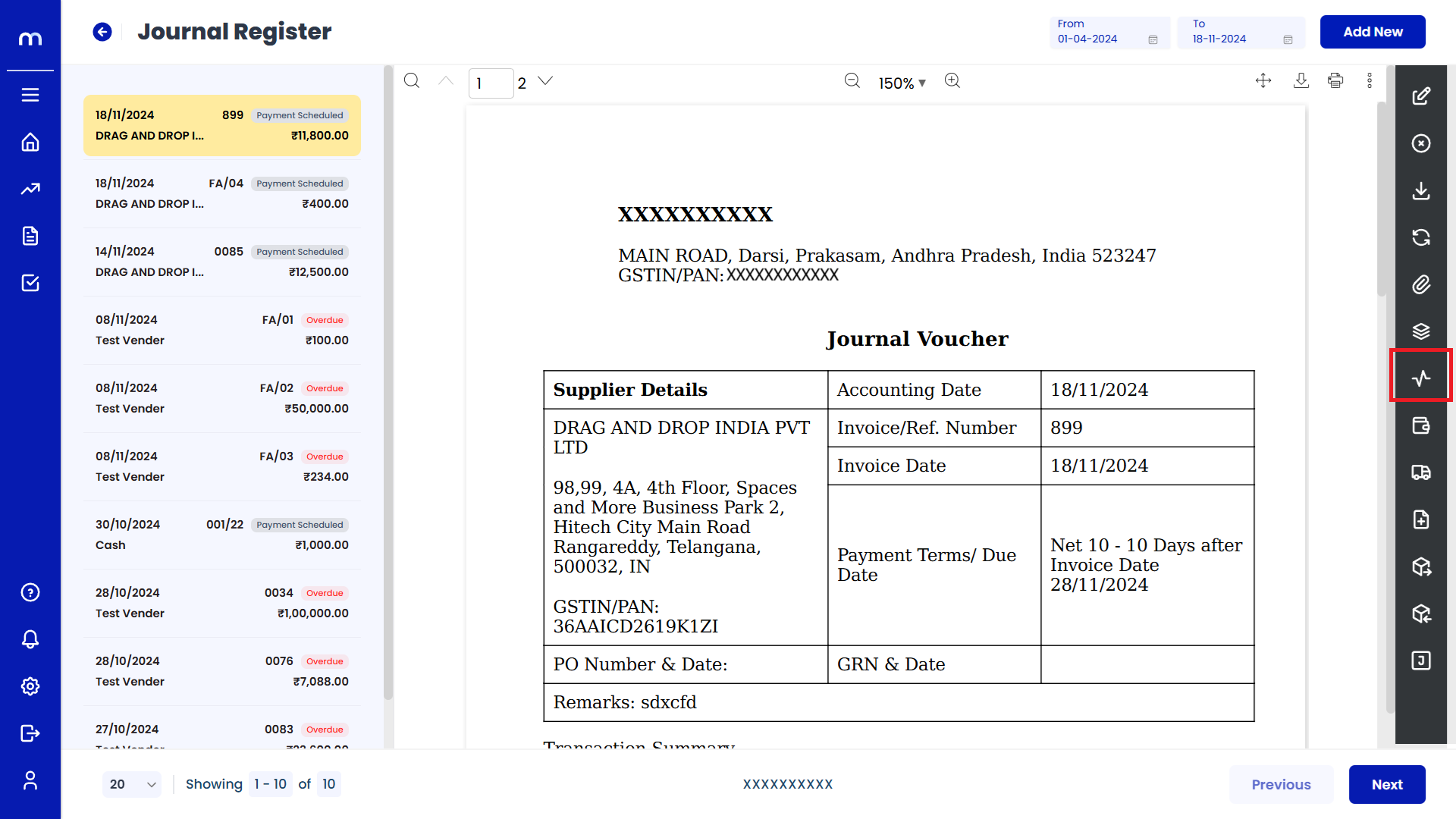
Task: Click the edit pencil icon in right toolbar
Action: (1421, 96)
